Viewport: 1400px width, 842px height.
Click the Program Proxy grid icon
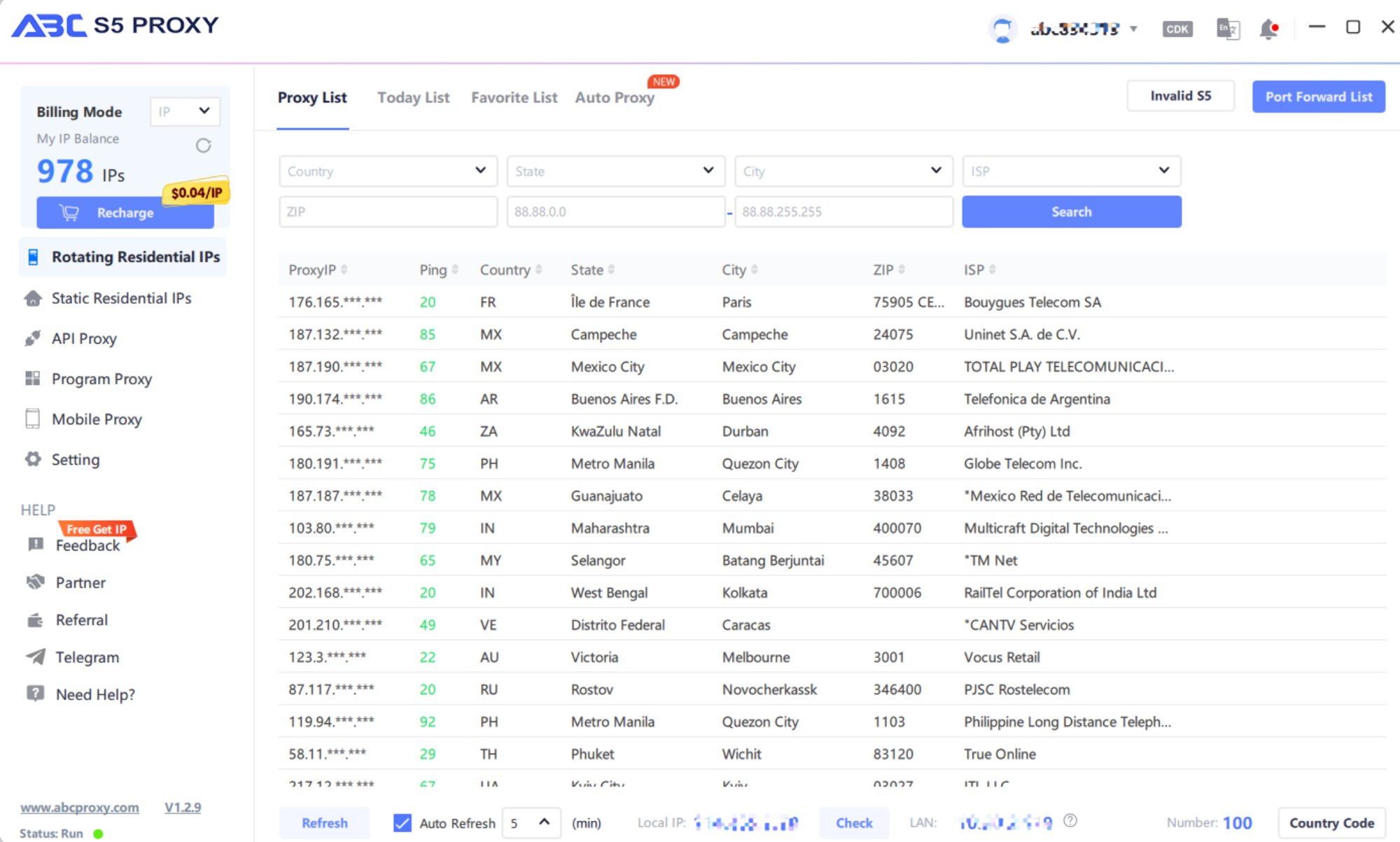coord(33,379)
